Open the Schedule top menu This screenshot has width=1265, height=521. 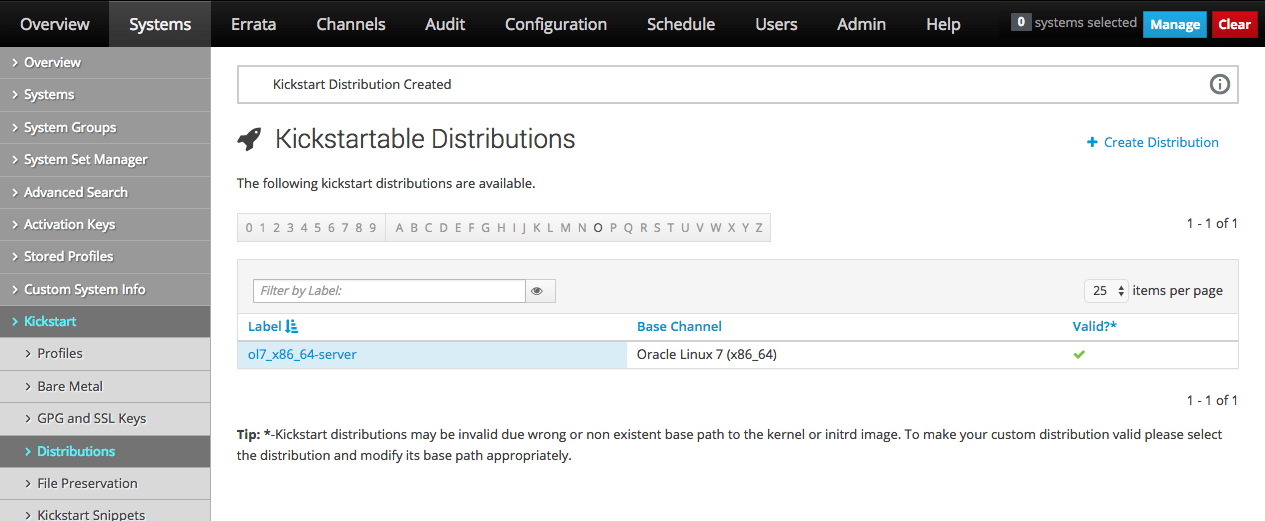pyautogui.click(x=681, y=24)
